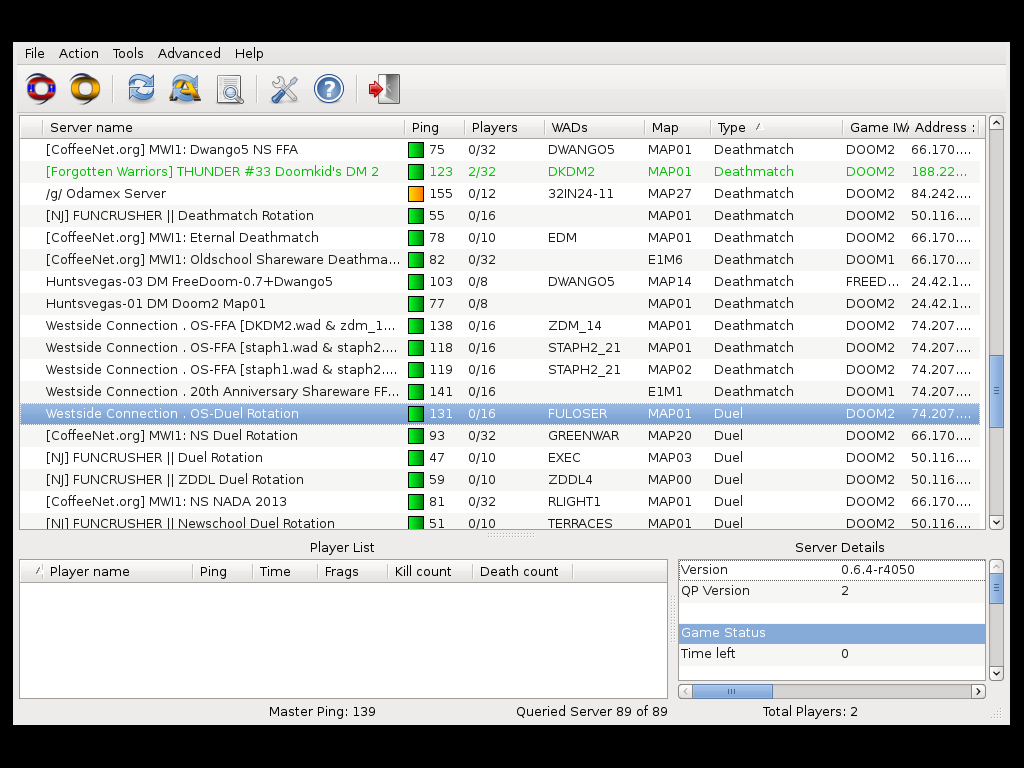The height and width of the screenshot is (768, 1024).
Task: Click the Exit door icon
Action: click(x=384, y=89)
